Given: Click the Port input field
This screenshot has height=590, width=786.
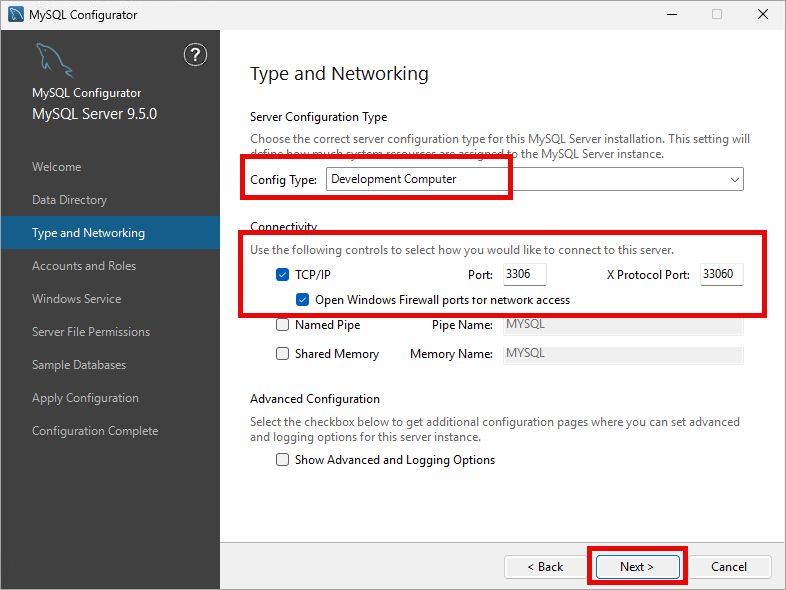Looking at the screenshot, I should (x=524, y=274).
